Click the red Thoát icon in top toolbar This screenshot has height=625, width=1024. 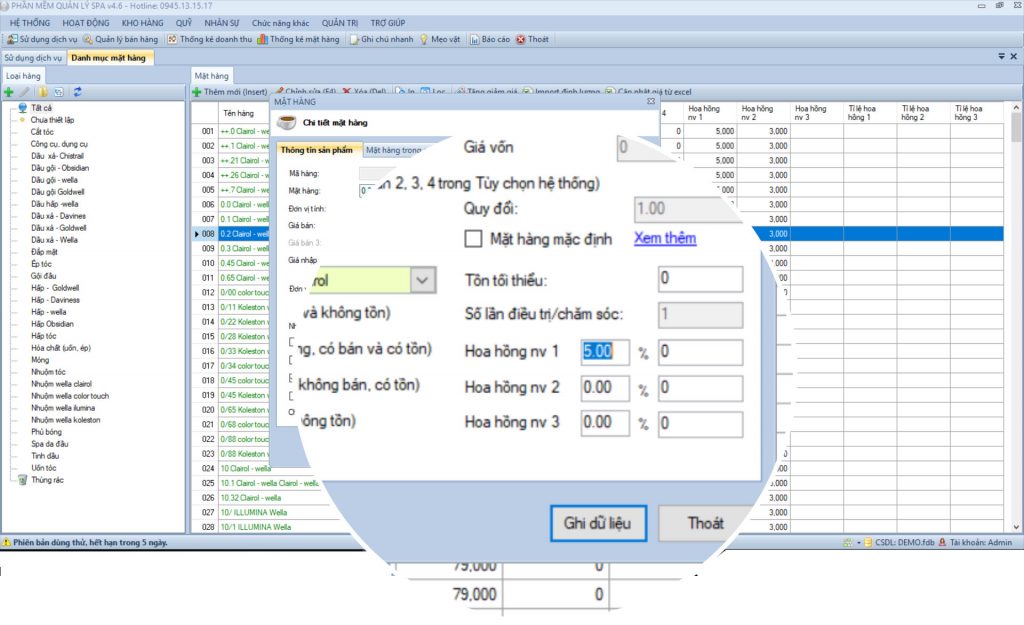(x=533, y=39)
